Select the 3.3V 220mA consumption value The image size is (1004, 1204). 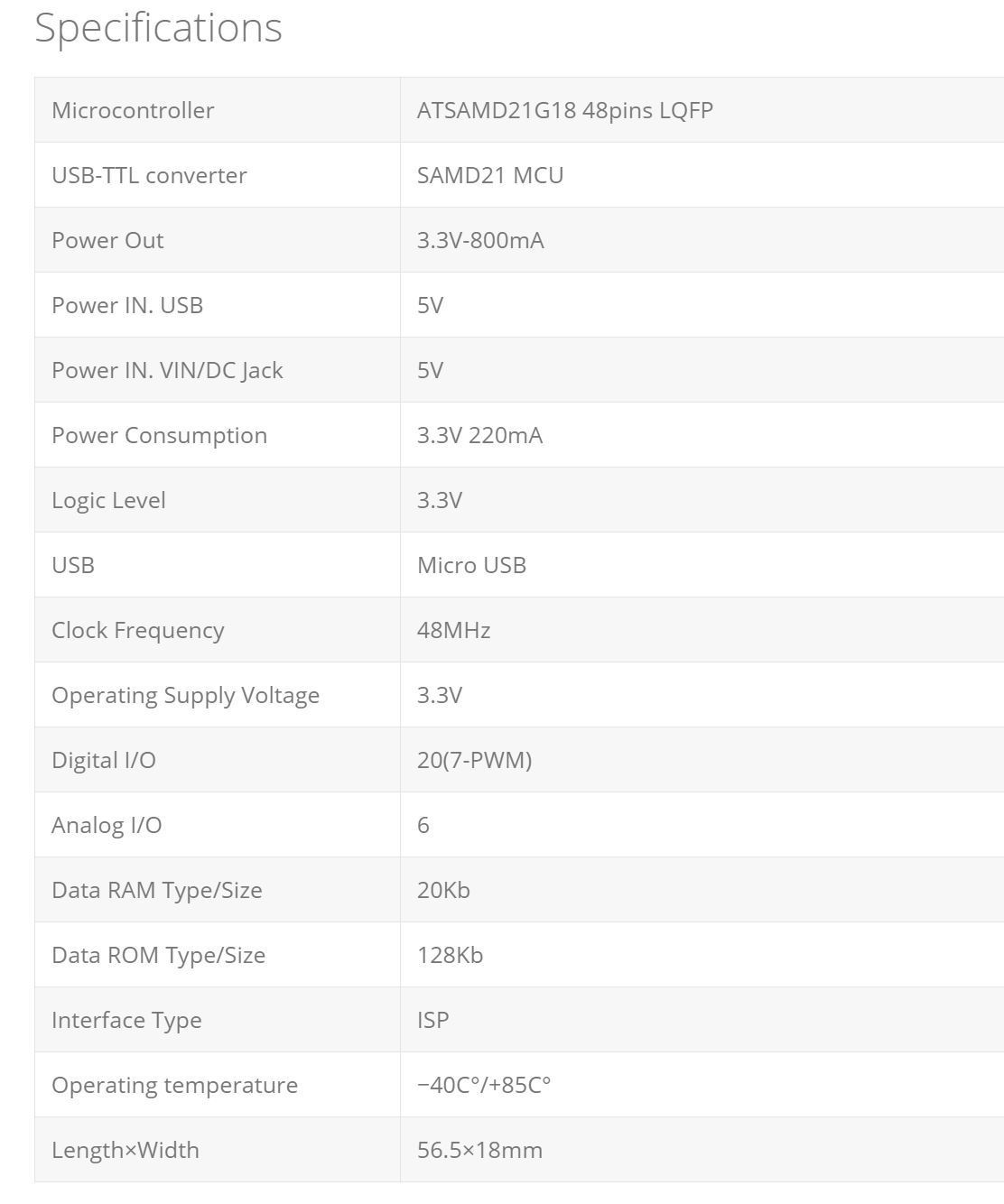tap(479, 435)
